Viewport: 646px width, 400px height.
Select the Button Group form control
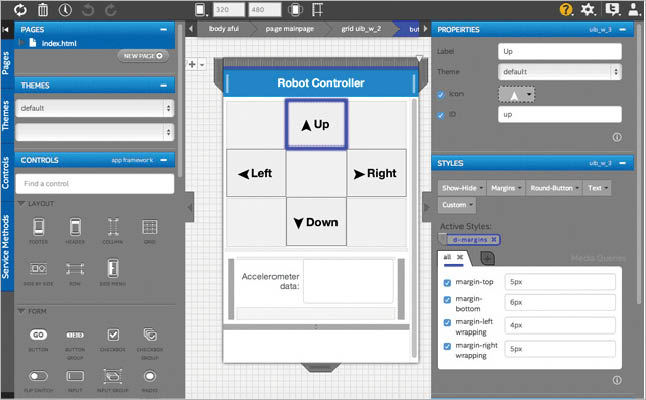click(75, 344)
